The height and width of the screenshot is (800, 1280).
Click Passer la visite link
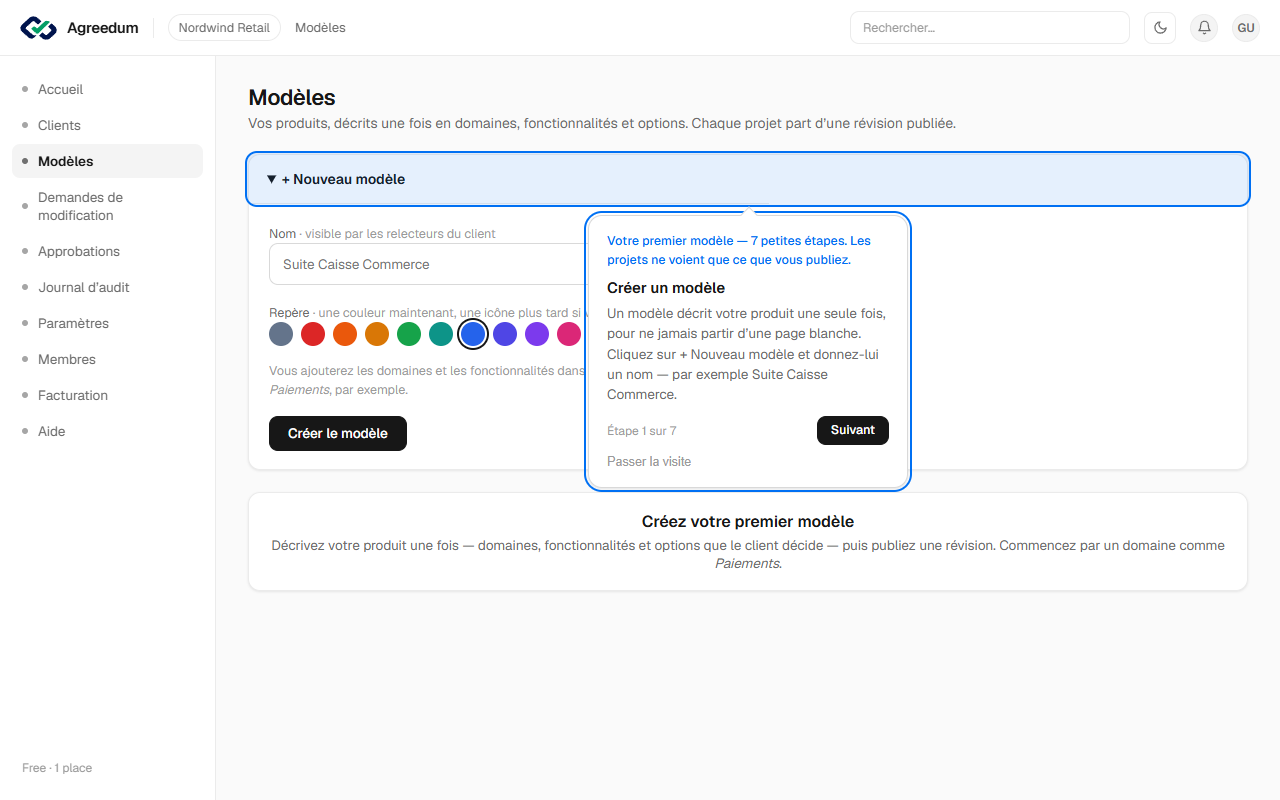(x=649, y=461)
